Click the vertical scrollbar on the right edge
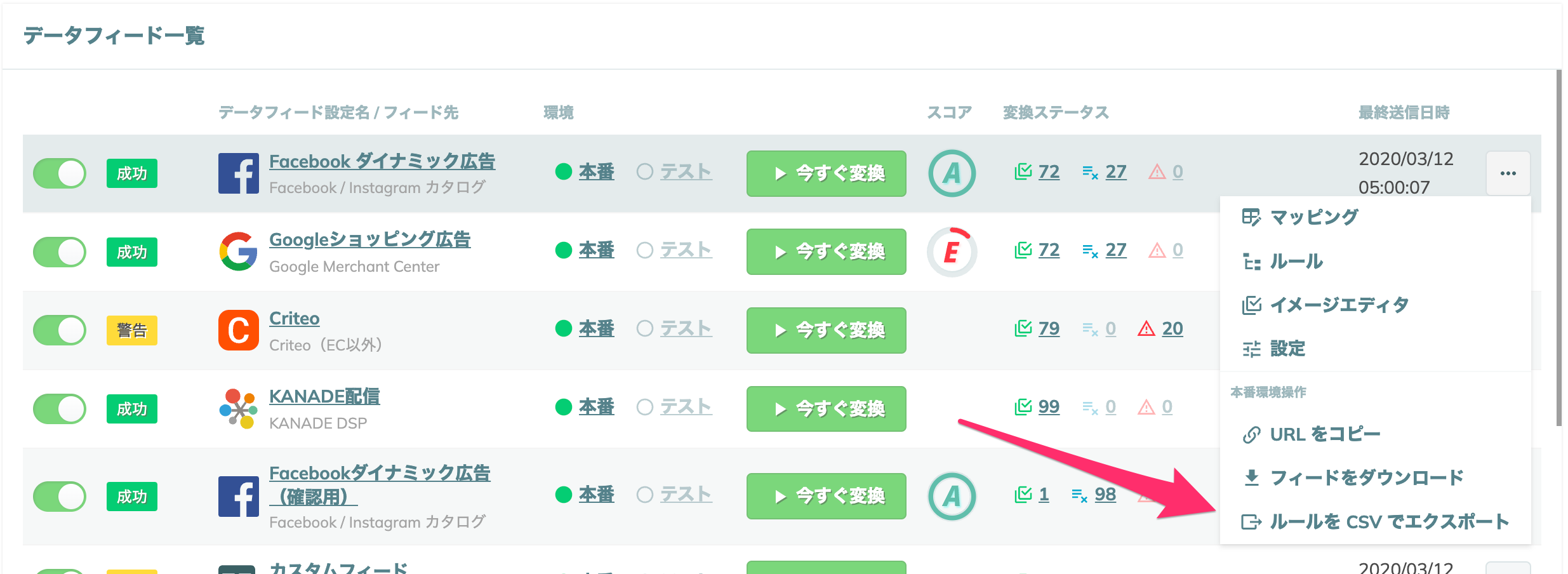Image resolution: width=1568 pixels, height=574 pixels. point(1558,248)
